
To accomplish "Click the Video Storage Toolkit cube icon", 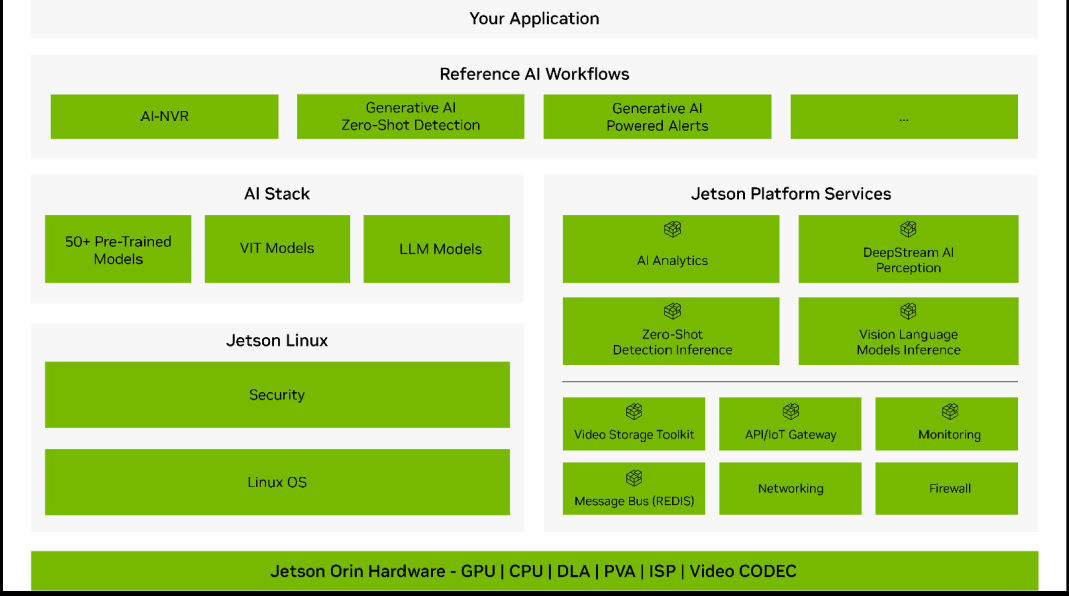I will [634, 412].
